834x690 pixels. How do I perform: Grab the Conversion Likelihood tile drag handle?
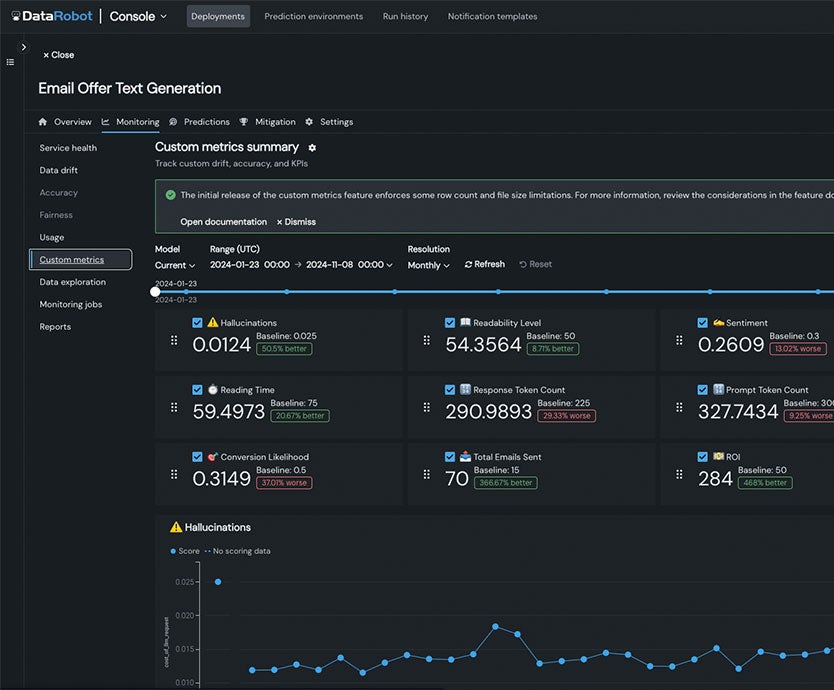coord(174,475)
